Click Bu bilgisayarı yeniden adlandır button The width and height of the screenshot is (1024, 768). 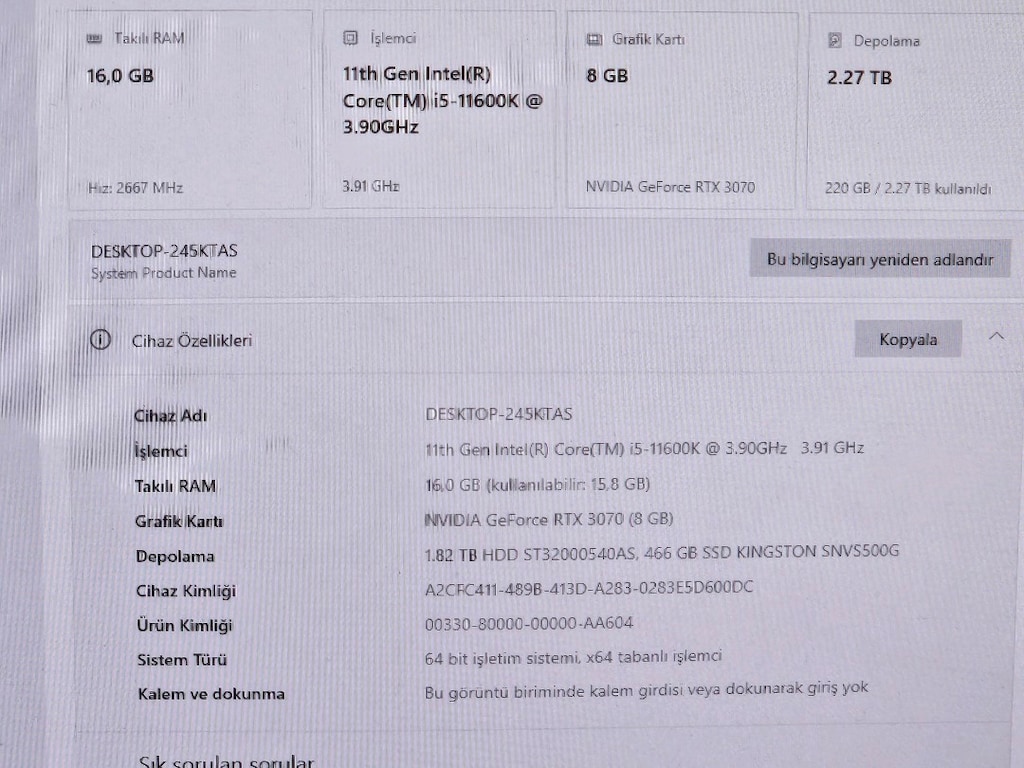(880, 259)
